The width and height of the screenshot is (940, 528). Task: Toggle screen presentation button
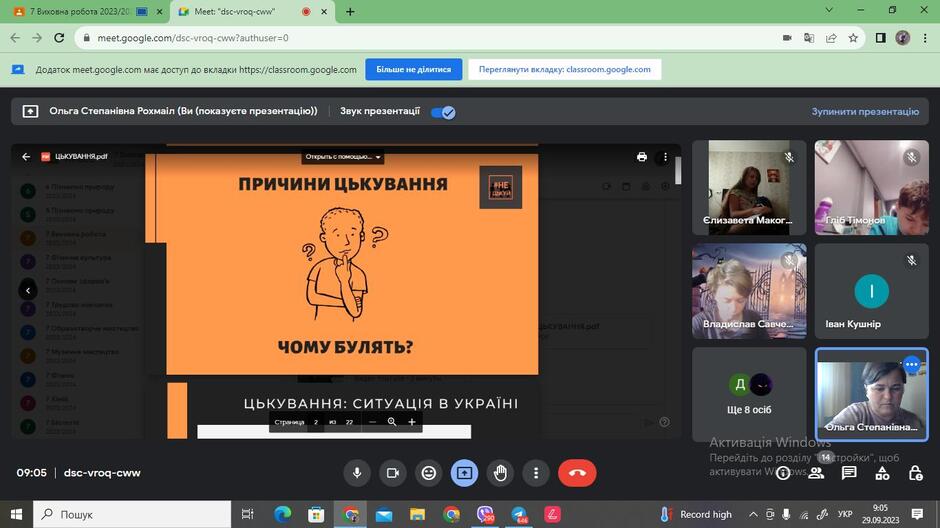point(465,473)
